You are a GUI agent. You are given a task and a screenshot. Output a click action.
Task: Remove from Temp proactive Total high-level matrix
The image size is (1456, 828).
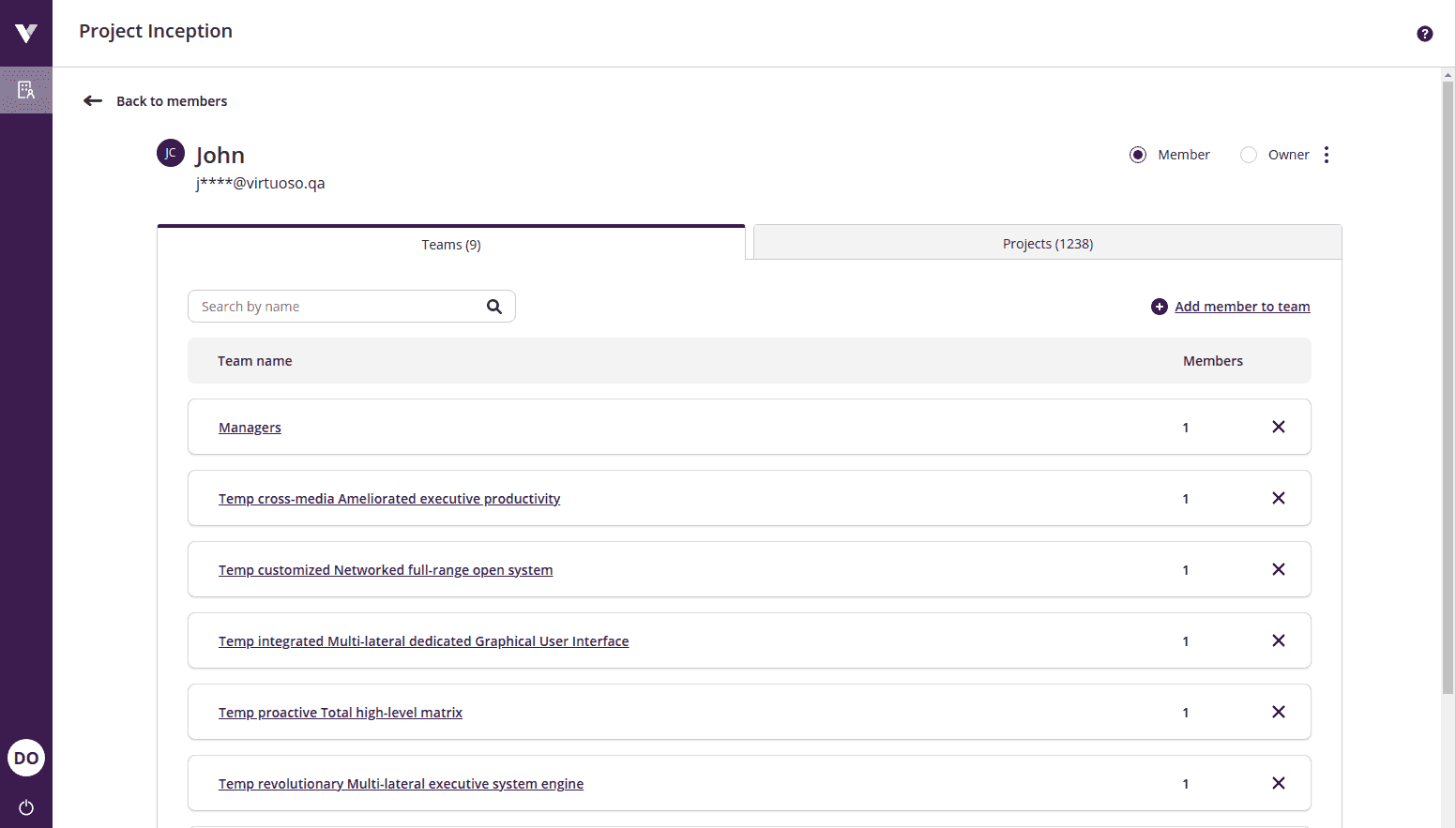click(x=1278, y=712)
